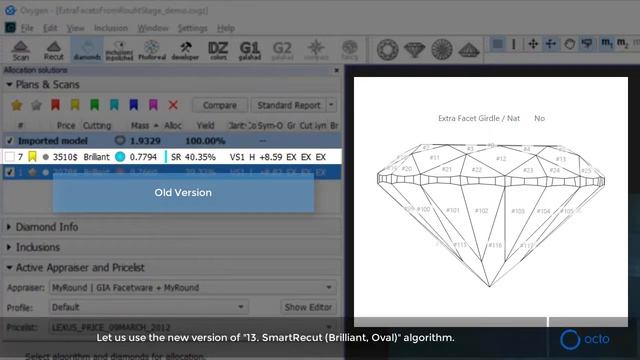Viewport: 640px width, 360px height.
Task: Collapse the Plans & Scans section
Action: click(x=9, y=84)
